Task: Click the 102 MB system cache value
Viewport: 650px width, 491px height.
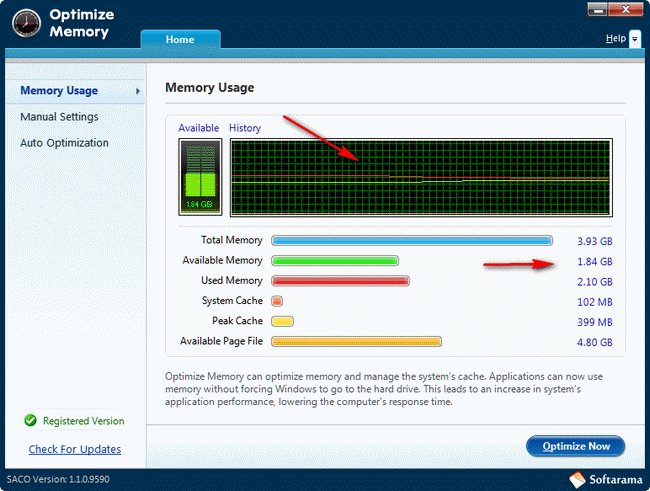Action: (x=595, y=302)
